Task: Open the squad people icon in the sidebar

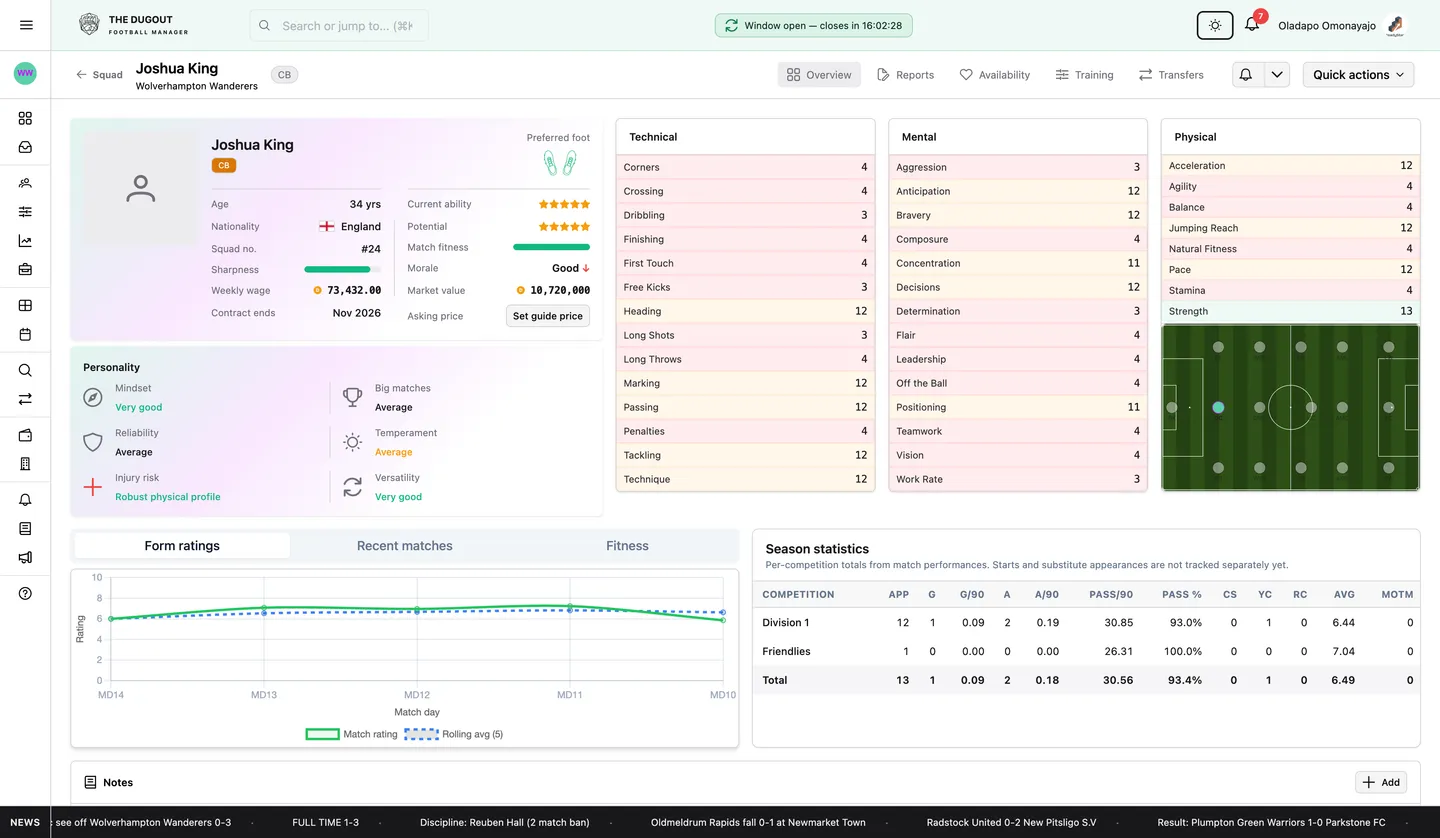Action: point(25,183)
